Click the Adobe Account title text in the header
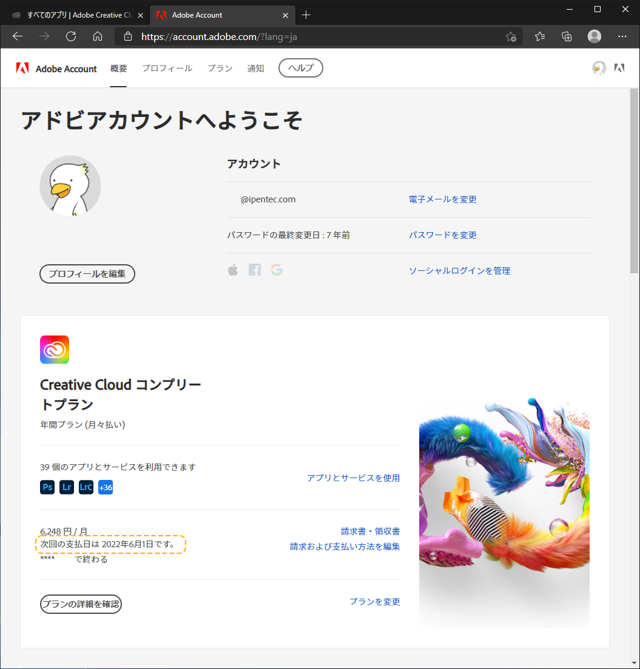This screenshot has width=640, height=669. click(x=66, y=69)
